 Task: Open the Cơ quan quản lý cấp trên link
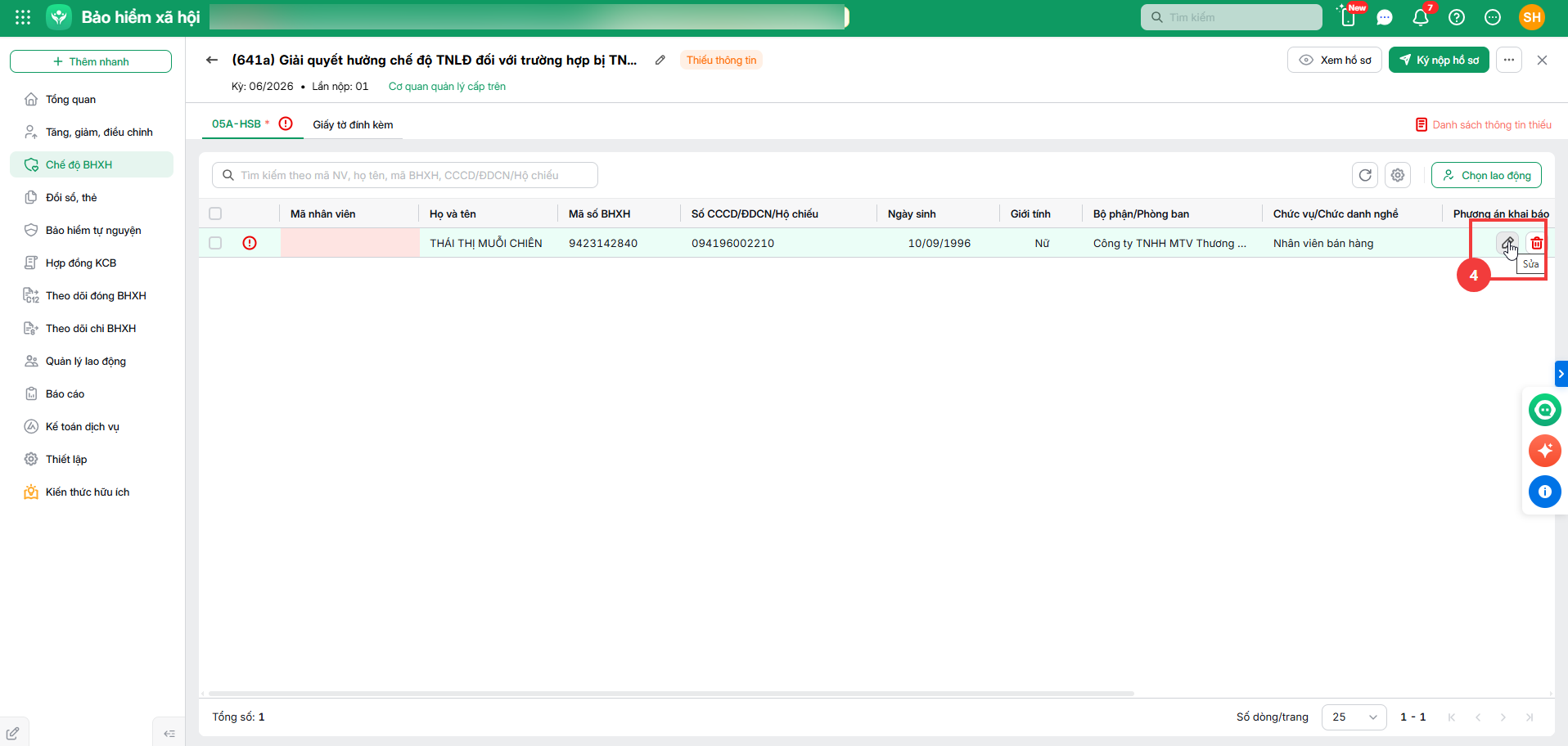447,86
